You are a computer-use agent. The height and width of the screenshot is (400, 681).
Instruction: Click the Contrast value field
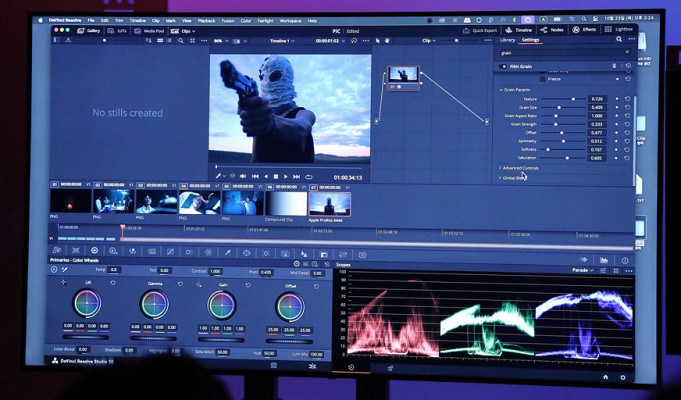[215, 271]
